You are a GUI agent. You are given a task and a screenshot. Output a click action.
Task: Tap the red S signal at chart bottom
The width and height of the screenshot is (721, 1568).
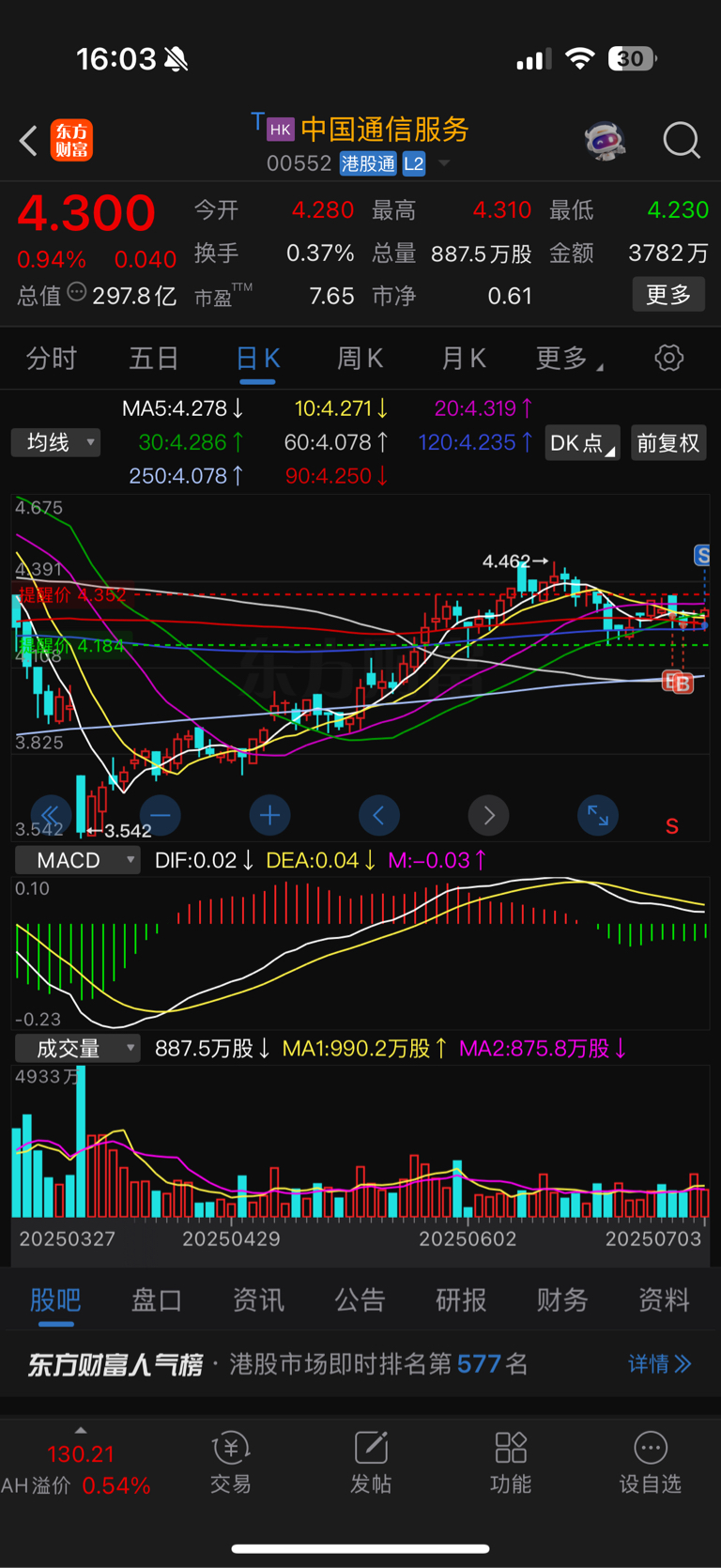pos(672,826)
